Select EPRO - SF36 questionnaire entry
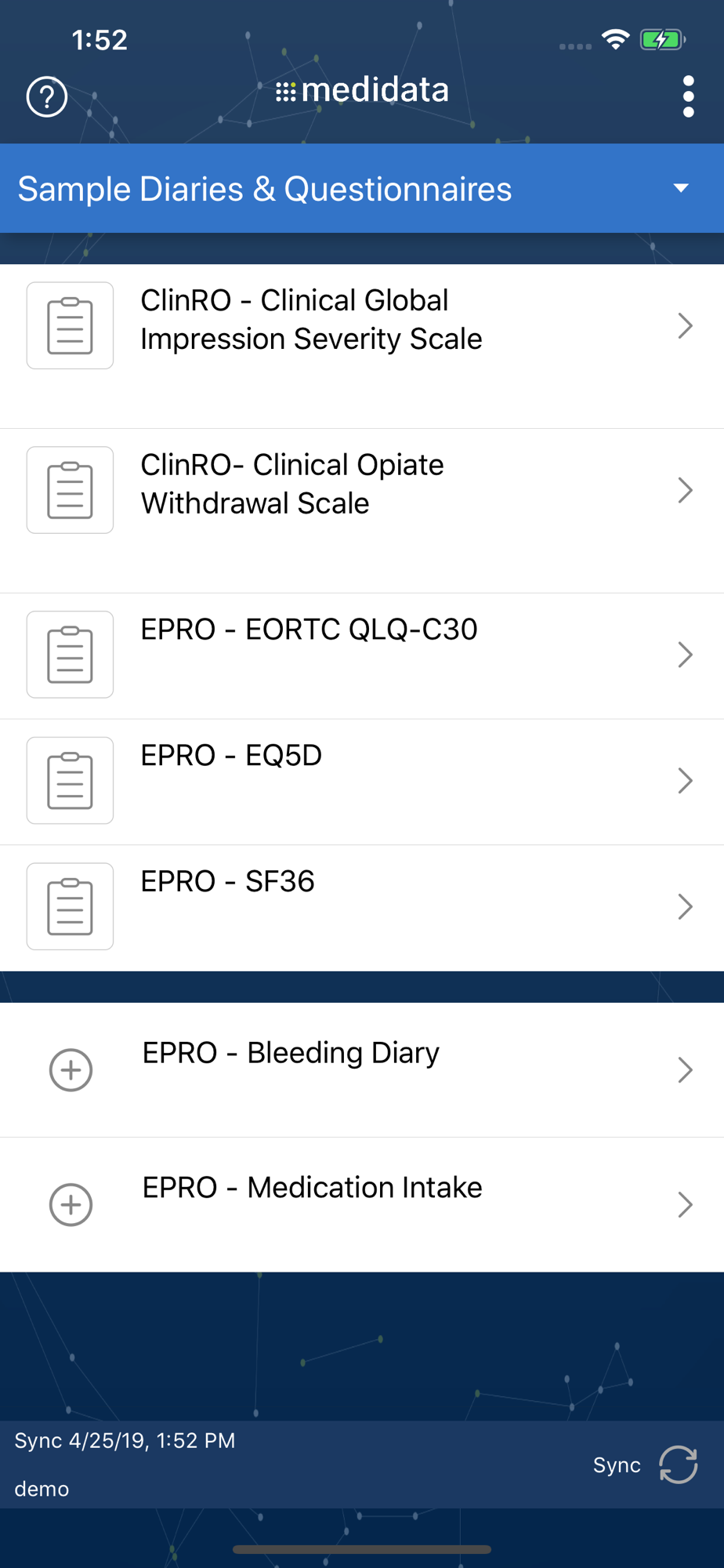 click(227, 882)
